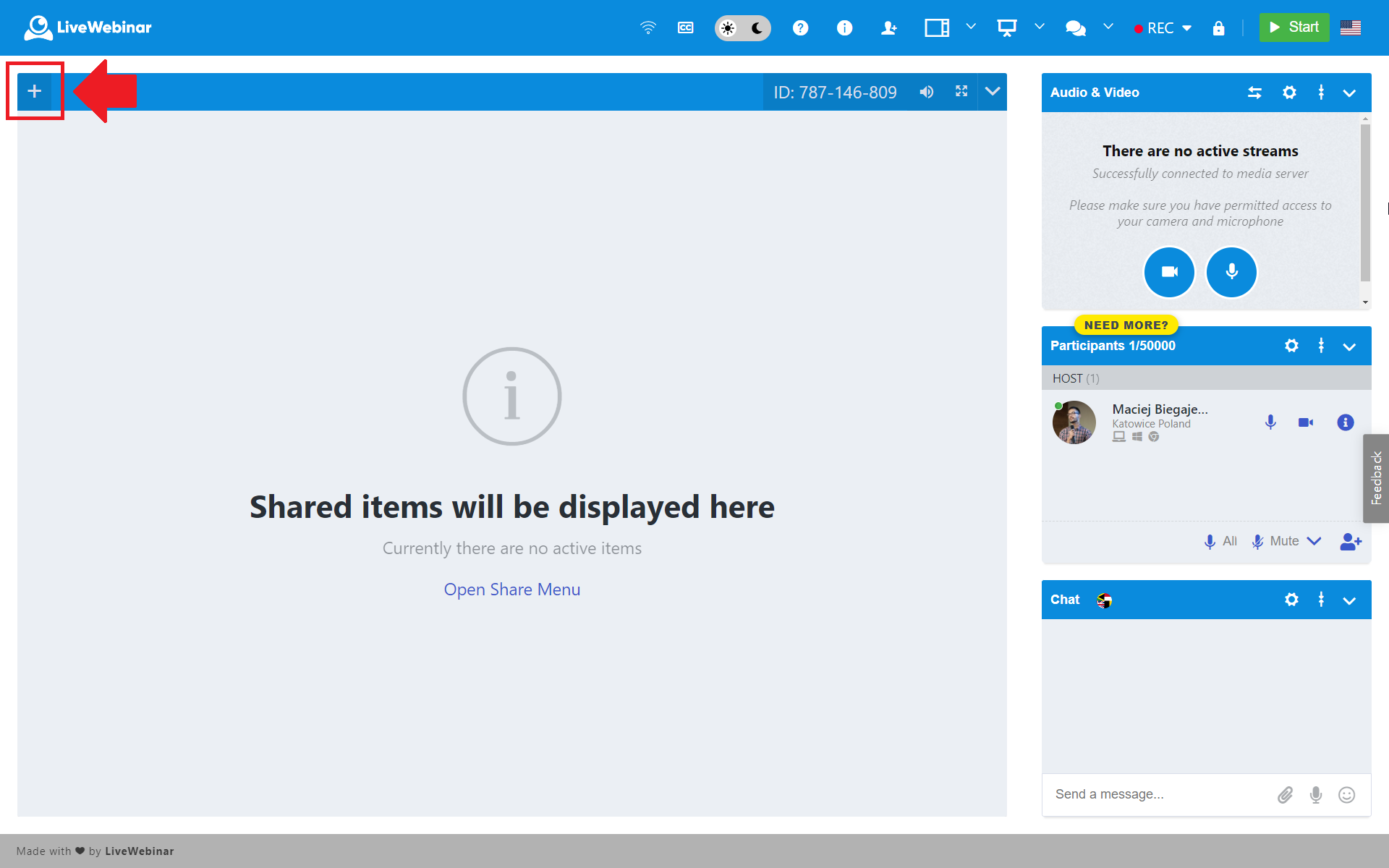Toggle Maciej Biegaje's microphone in participants list
The height and width of the screenshot is (868, 1389).
(1270, 422)
